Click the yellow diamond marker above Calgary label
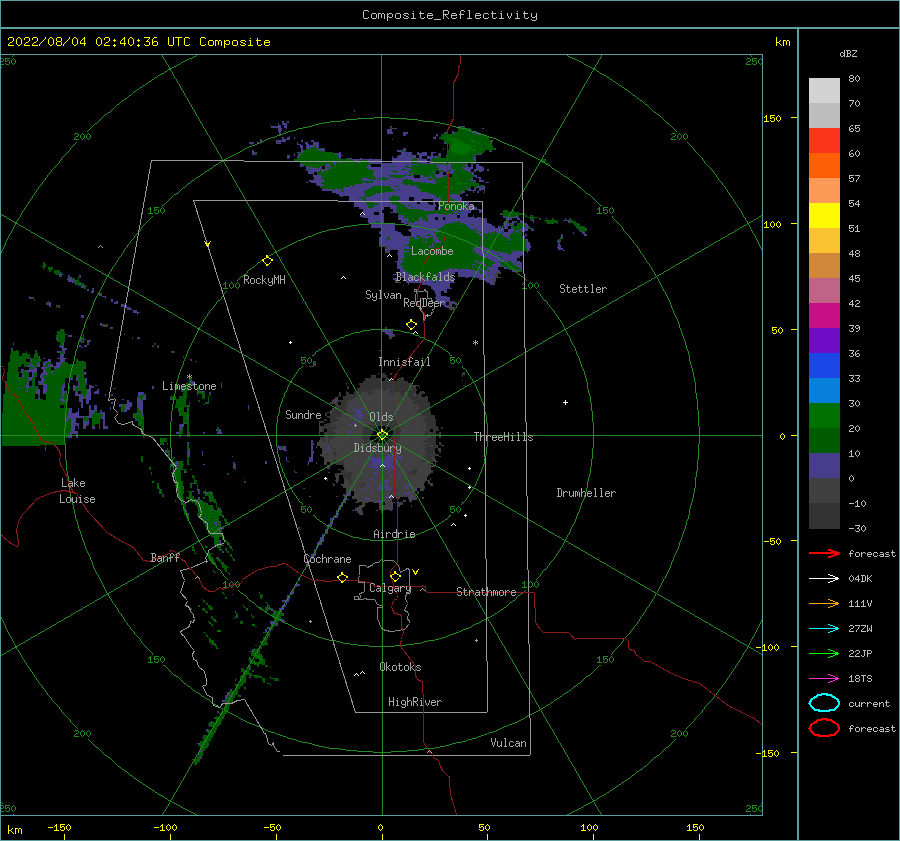 (x=395, y=576)
